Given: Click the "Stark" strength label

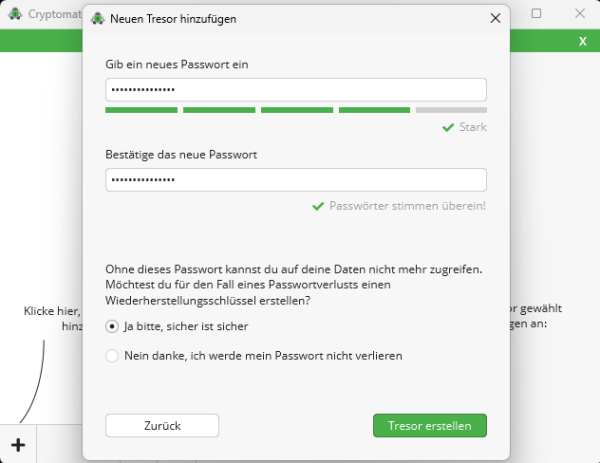Looking at the screenshot, I should pos(473,128).
